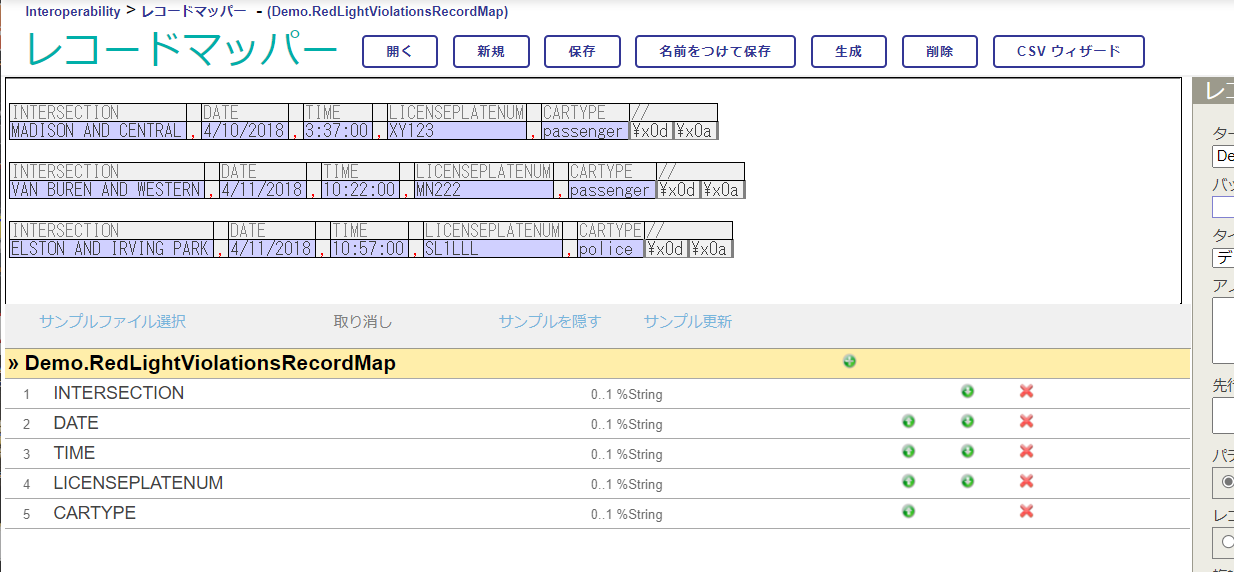Viewport: 1234px width, 572px height.
Task: Go to Interoperability breadcrumb
Action: point(73,12)
